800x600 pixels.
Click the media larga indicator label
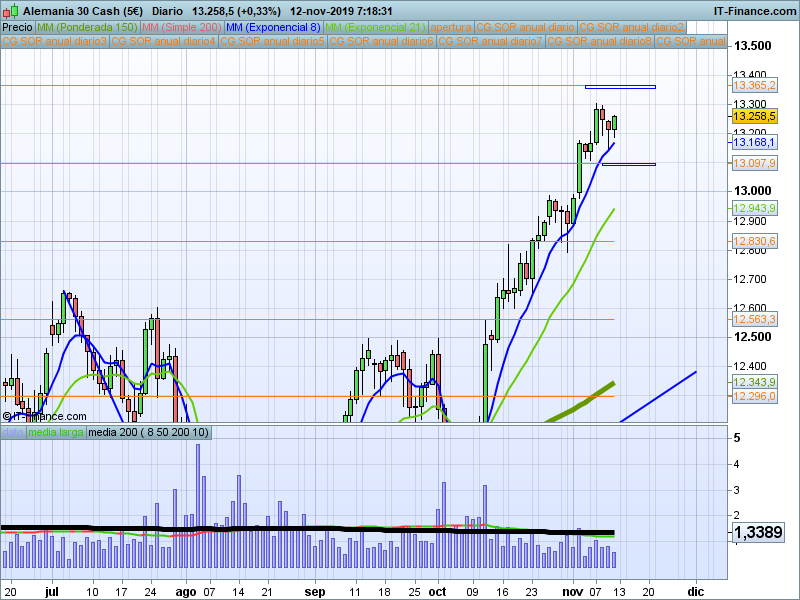pyautogui.click(x=56, y=433)
